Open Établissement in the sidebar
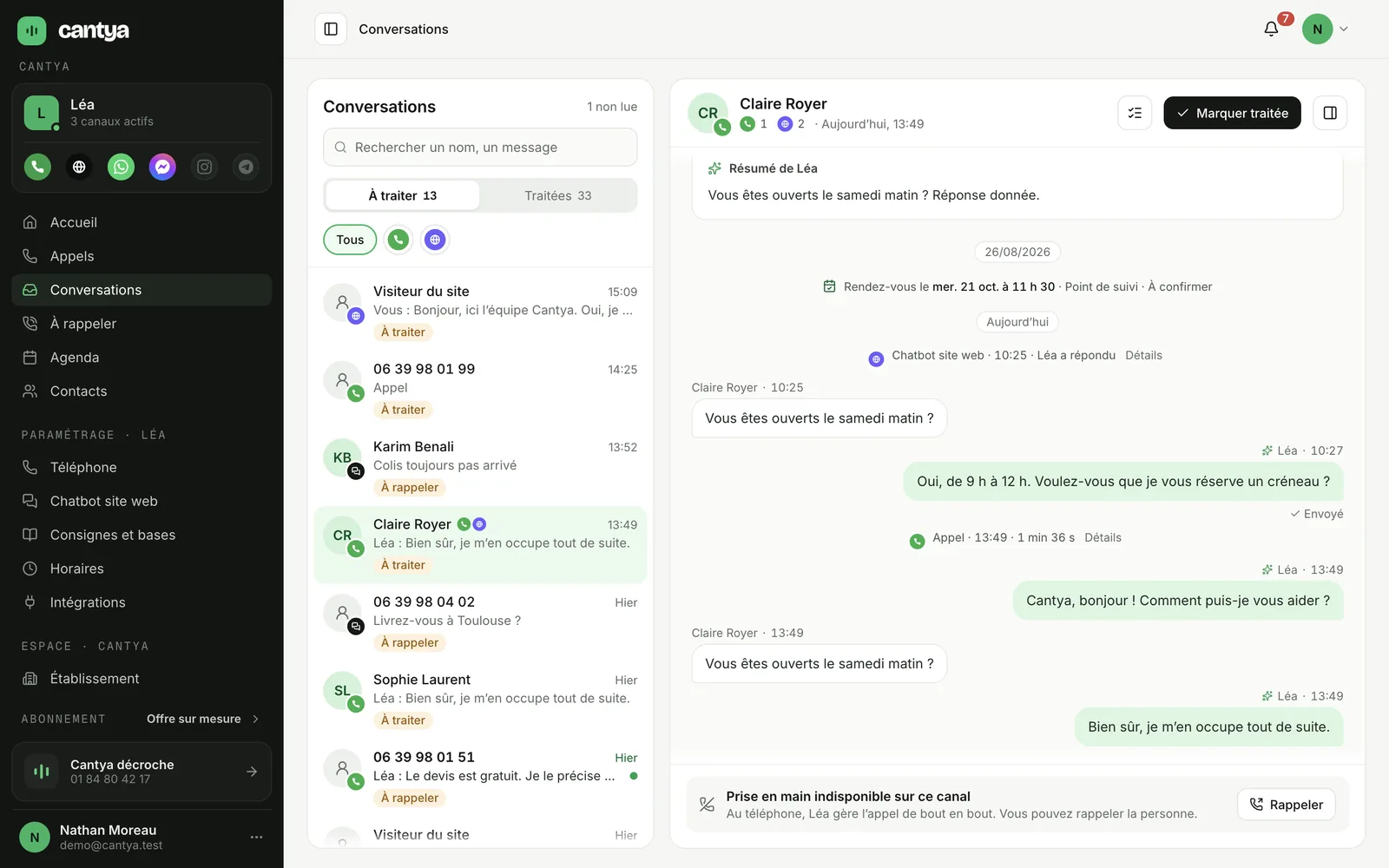This screenshot has height=868, width=1389. click(142, 679)
